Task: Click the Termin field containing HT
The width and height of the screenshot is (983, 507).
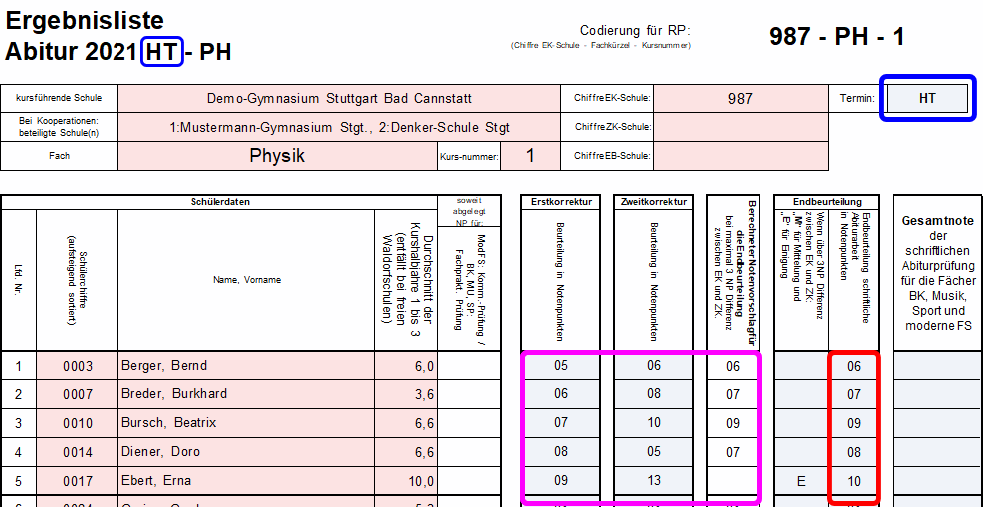Action: point(927,98)
